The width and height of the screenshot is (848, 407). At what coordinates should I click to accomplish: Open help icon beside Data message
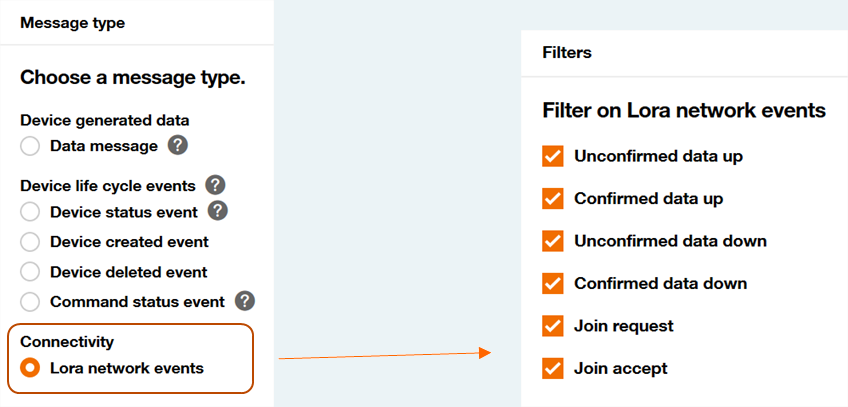pyautogui.click(x=177, y=145)
